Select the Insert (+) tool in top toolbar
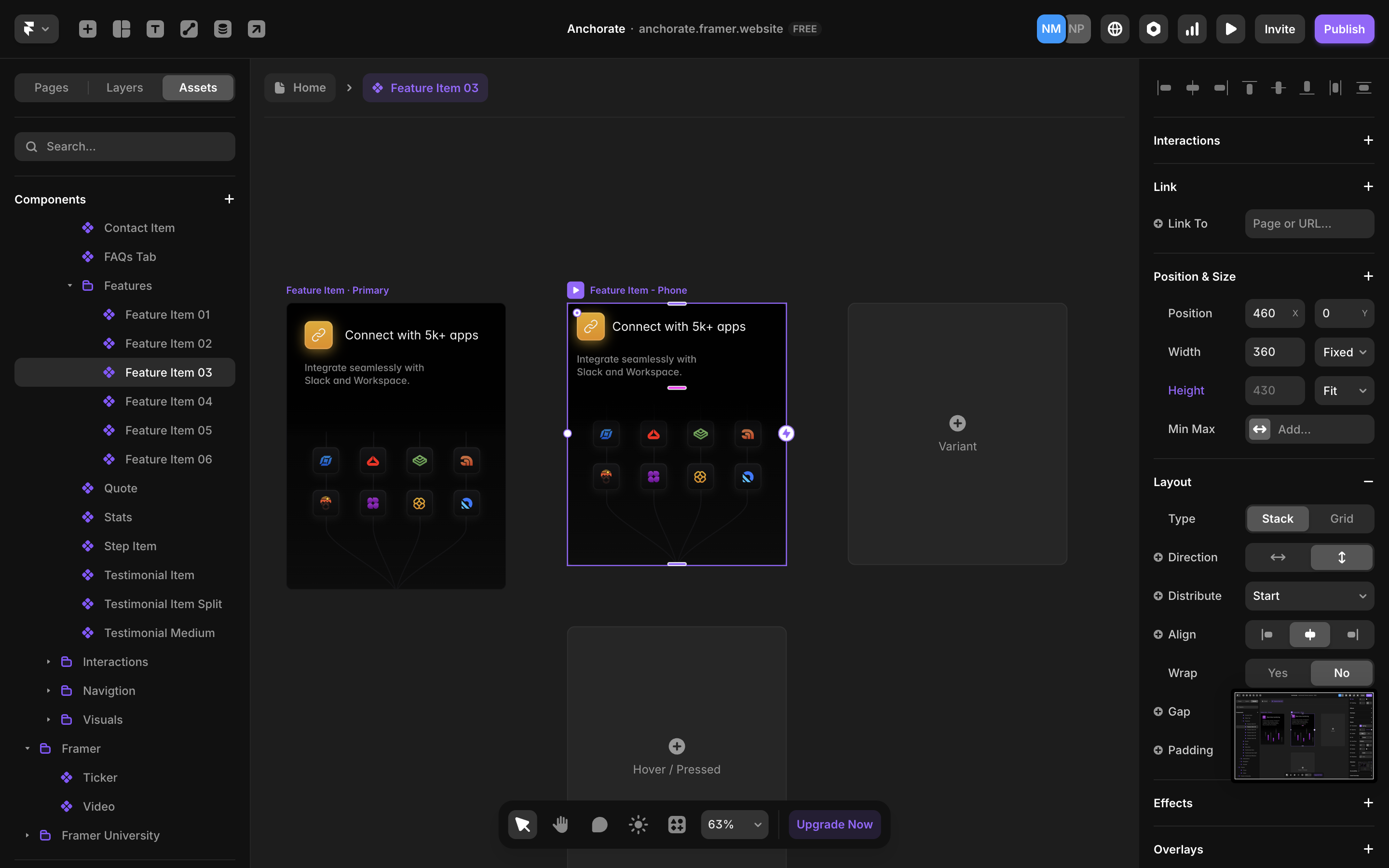Image resolution: width=1389 pixels, height=868 pixels. tap(88, 29)
